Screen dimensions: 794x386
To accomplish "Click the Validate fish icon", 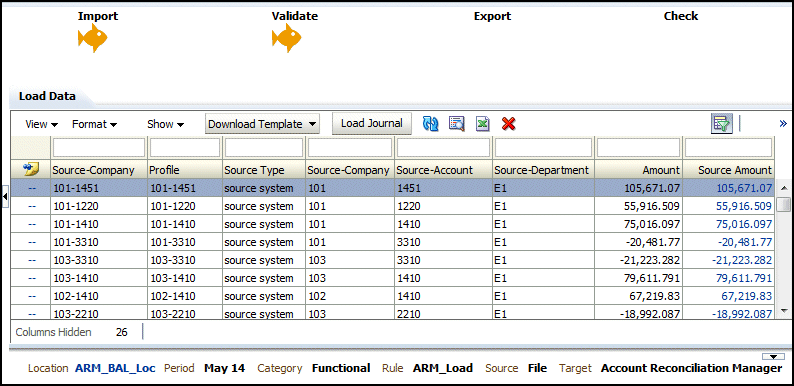I will click(286, 38).
